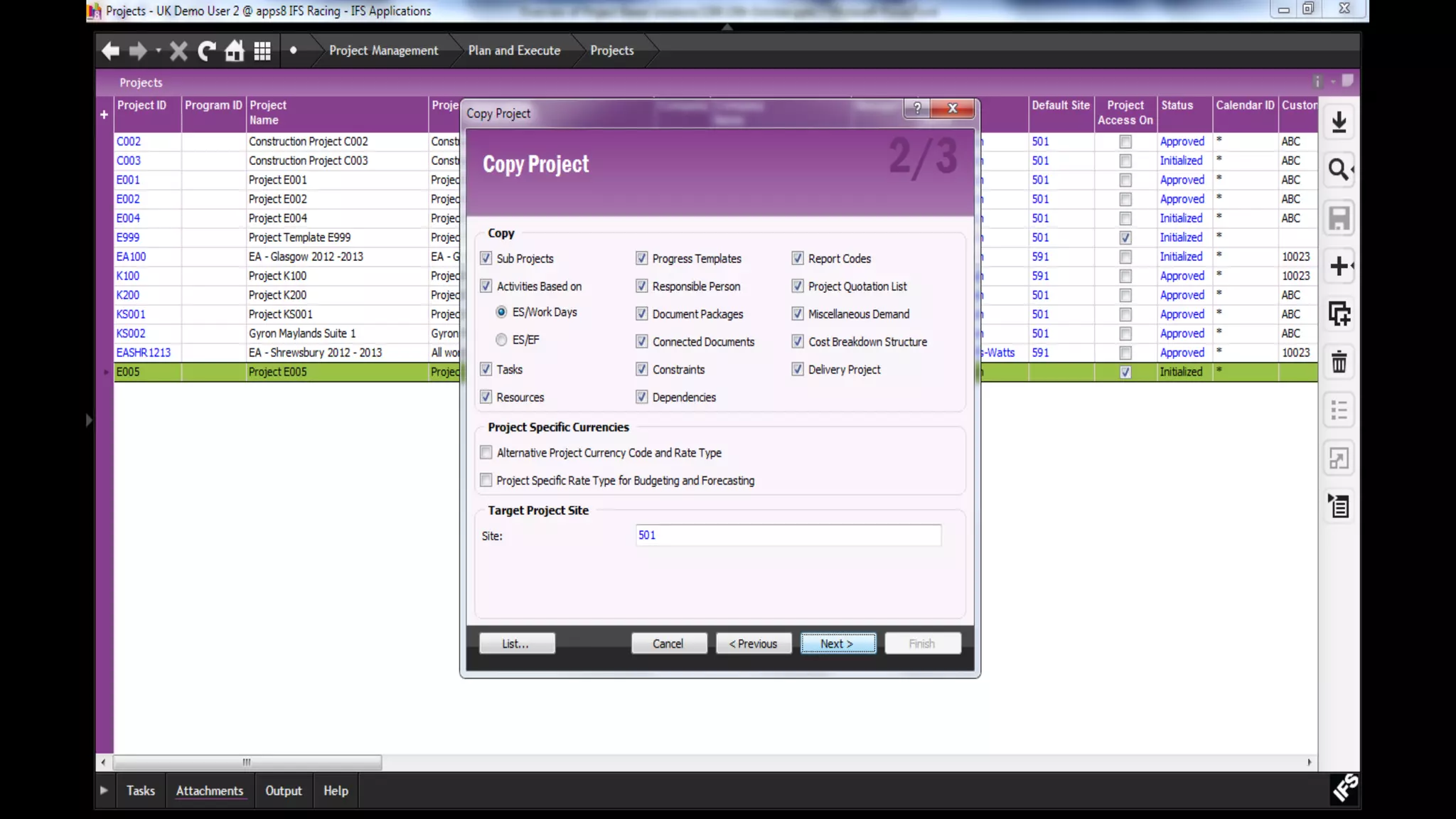
Task: Expand the left navigator panel arrow
Action: click(x=89, y=420)
